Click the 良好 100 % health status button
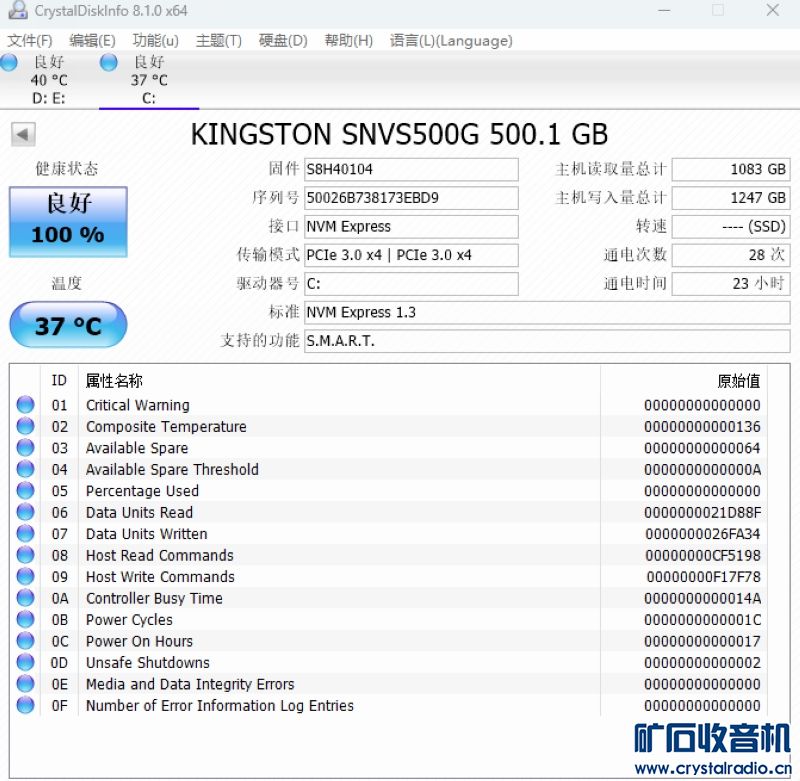This screenshot has height=781, width=800. (68, 221)
